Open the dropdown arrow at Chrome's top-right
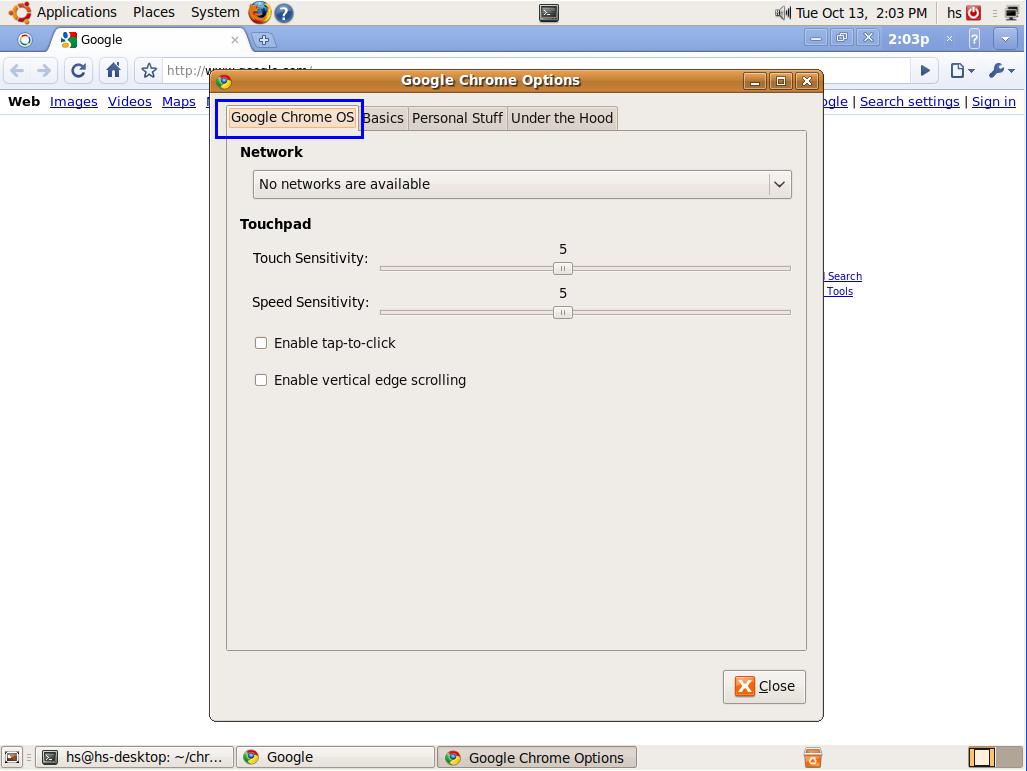Image resolution: width=1027 pixels, height=771 pixels. 1005,39
